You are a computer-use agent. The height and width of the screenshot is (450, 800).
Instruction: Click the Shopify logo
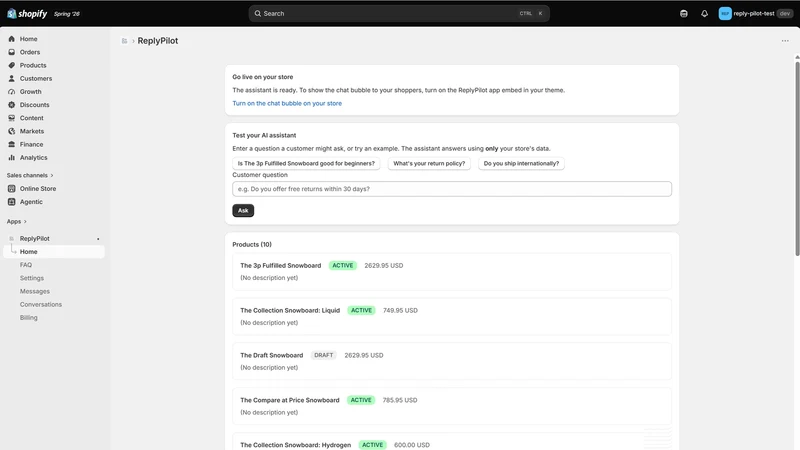point(27,14)
